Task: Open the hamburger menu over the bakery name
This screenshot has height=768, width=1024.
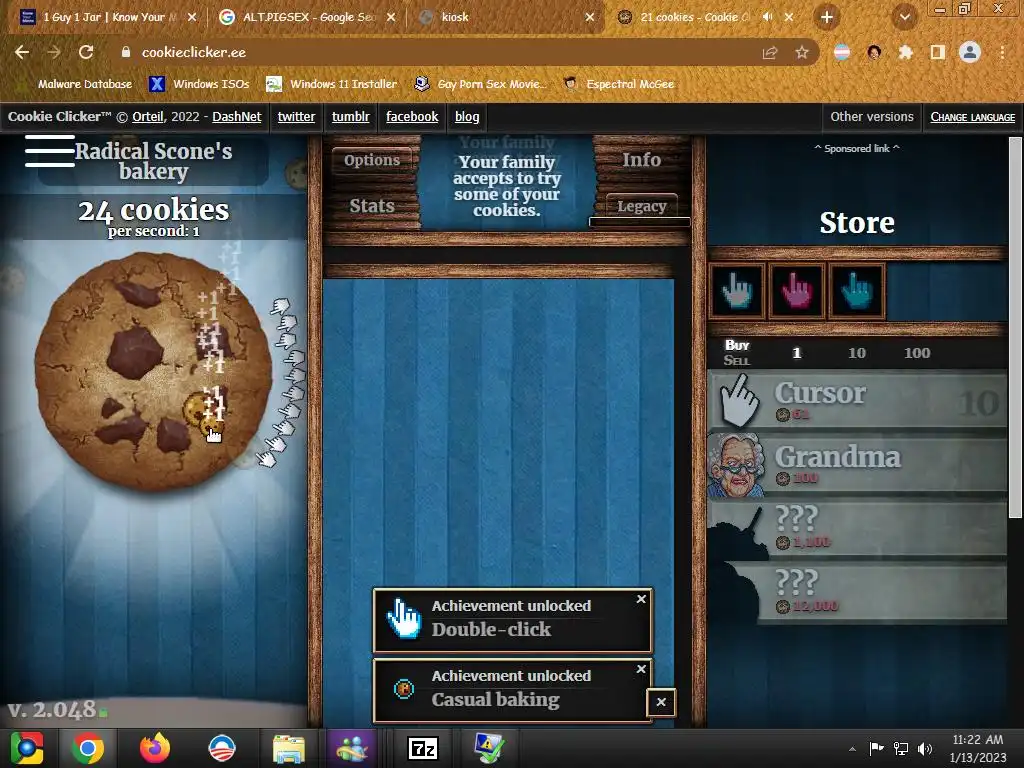Action: point(50,151)
